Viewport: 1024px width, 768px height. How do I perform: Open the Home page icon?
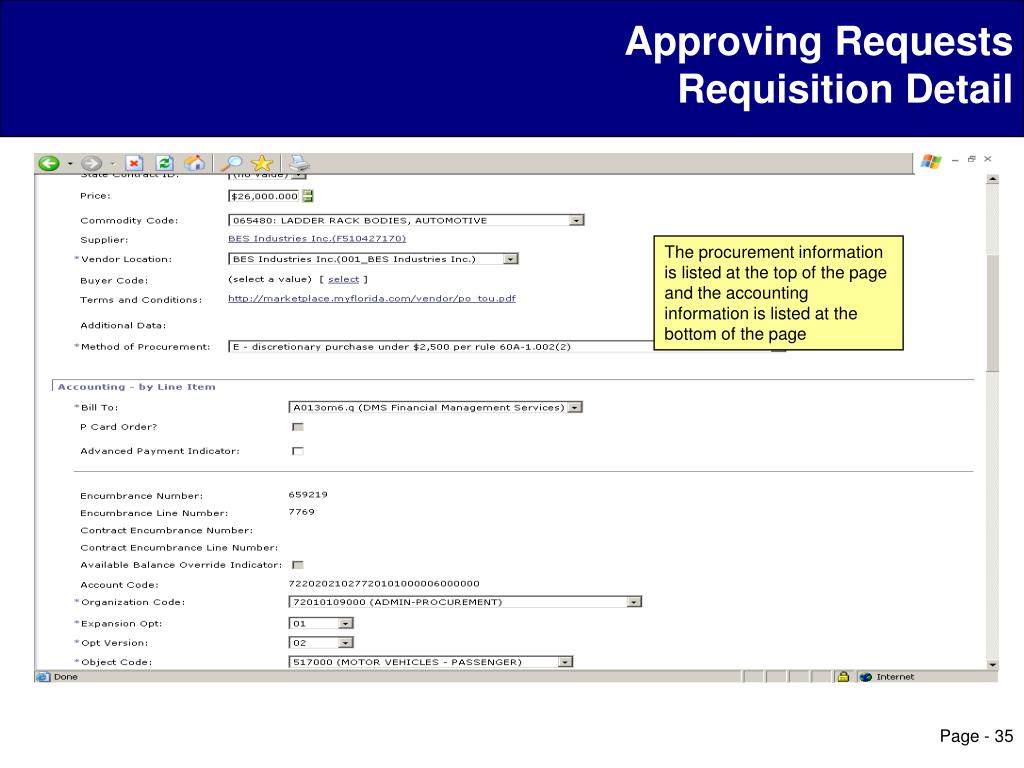click(x=195, y=163)
